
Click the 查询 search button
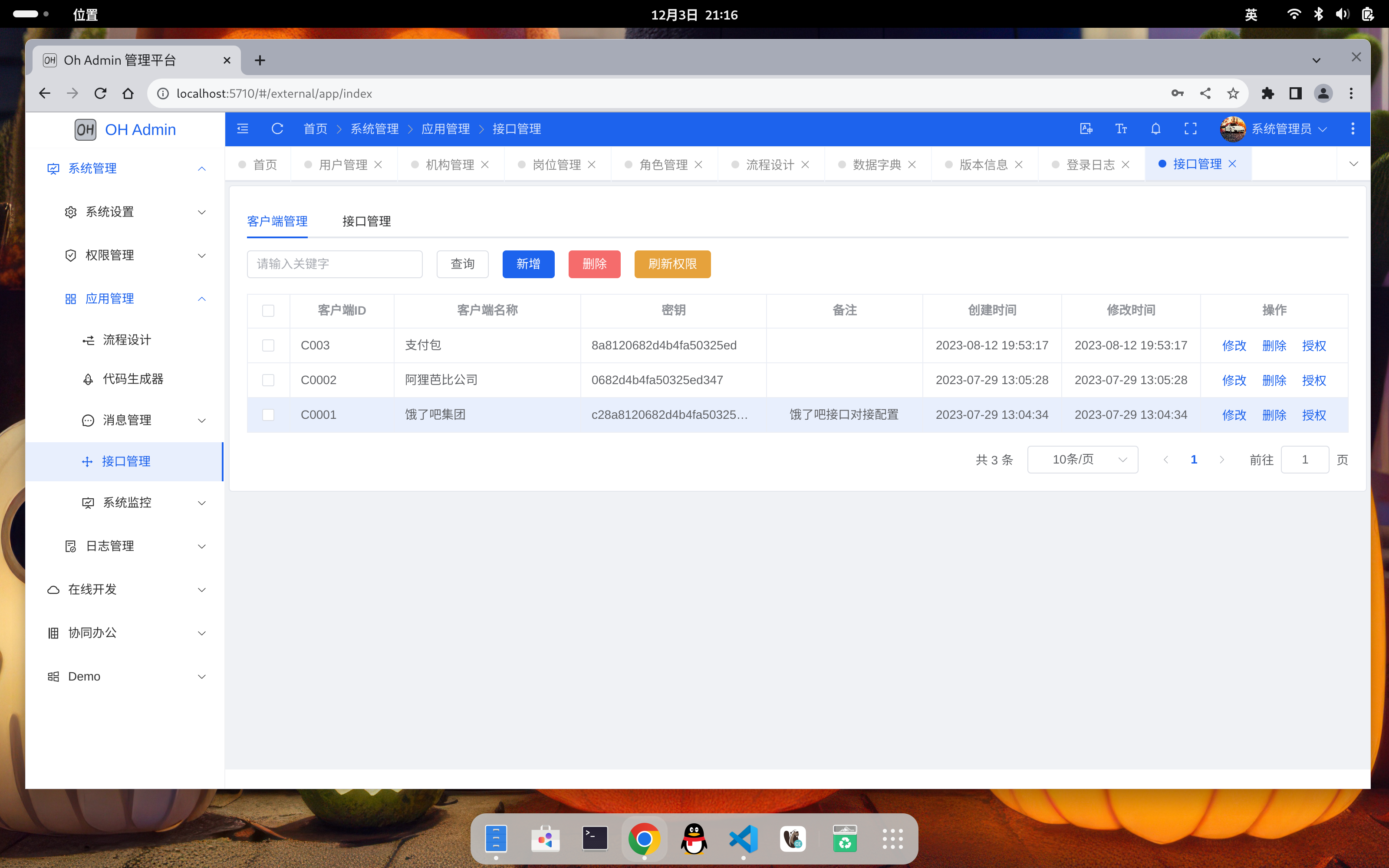pyautogui.click(x=463, y=264)
